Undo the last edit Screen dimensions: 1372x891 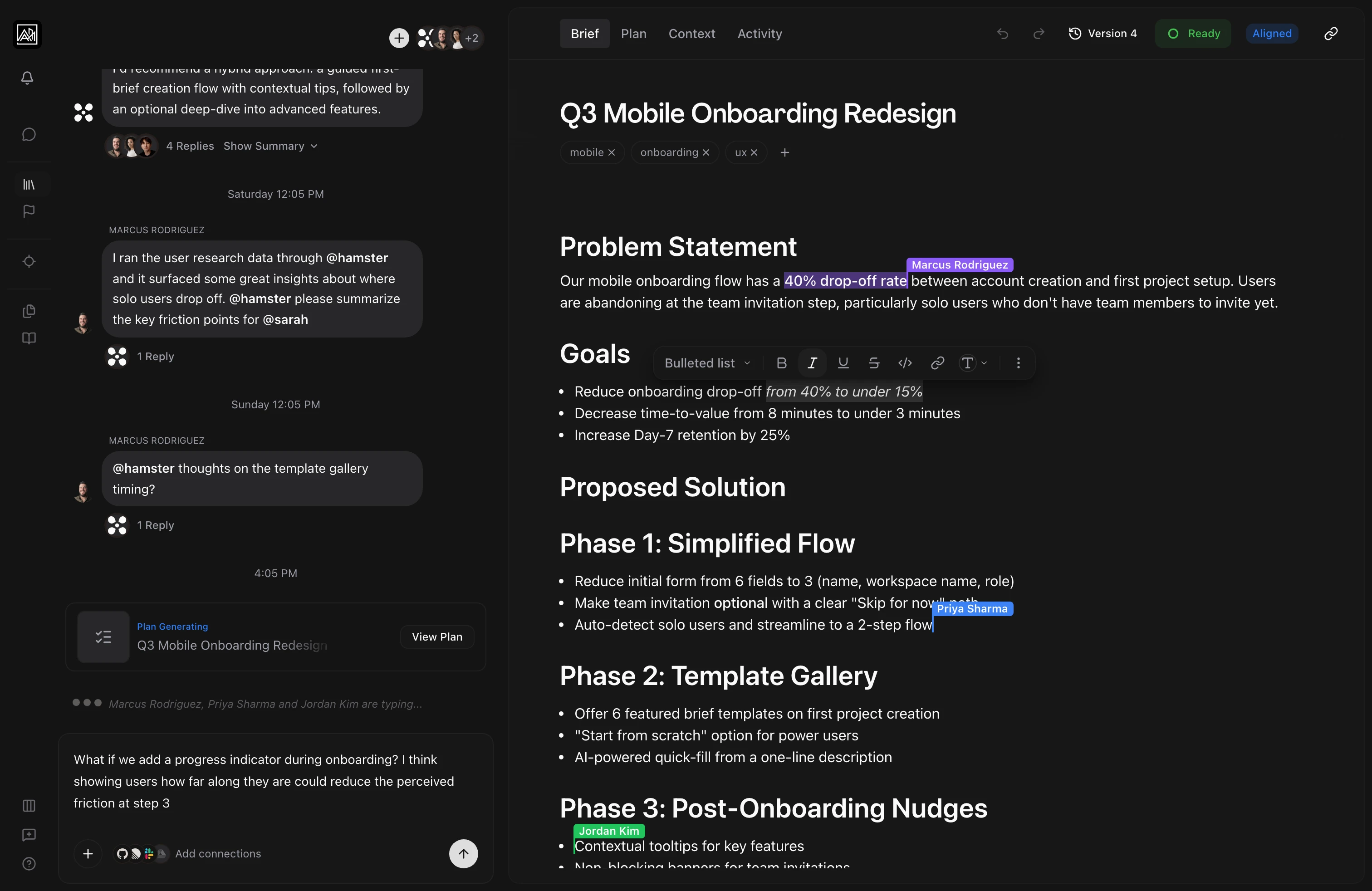(x=1003, y=34)
